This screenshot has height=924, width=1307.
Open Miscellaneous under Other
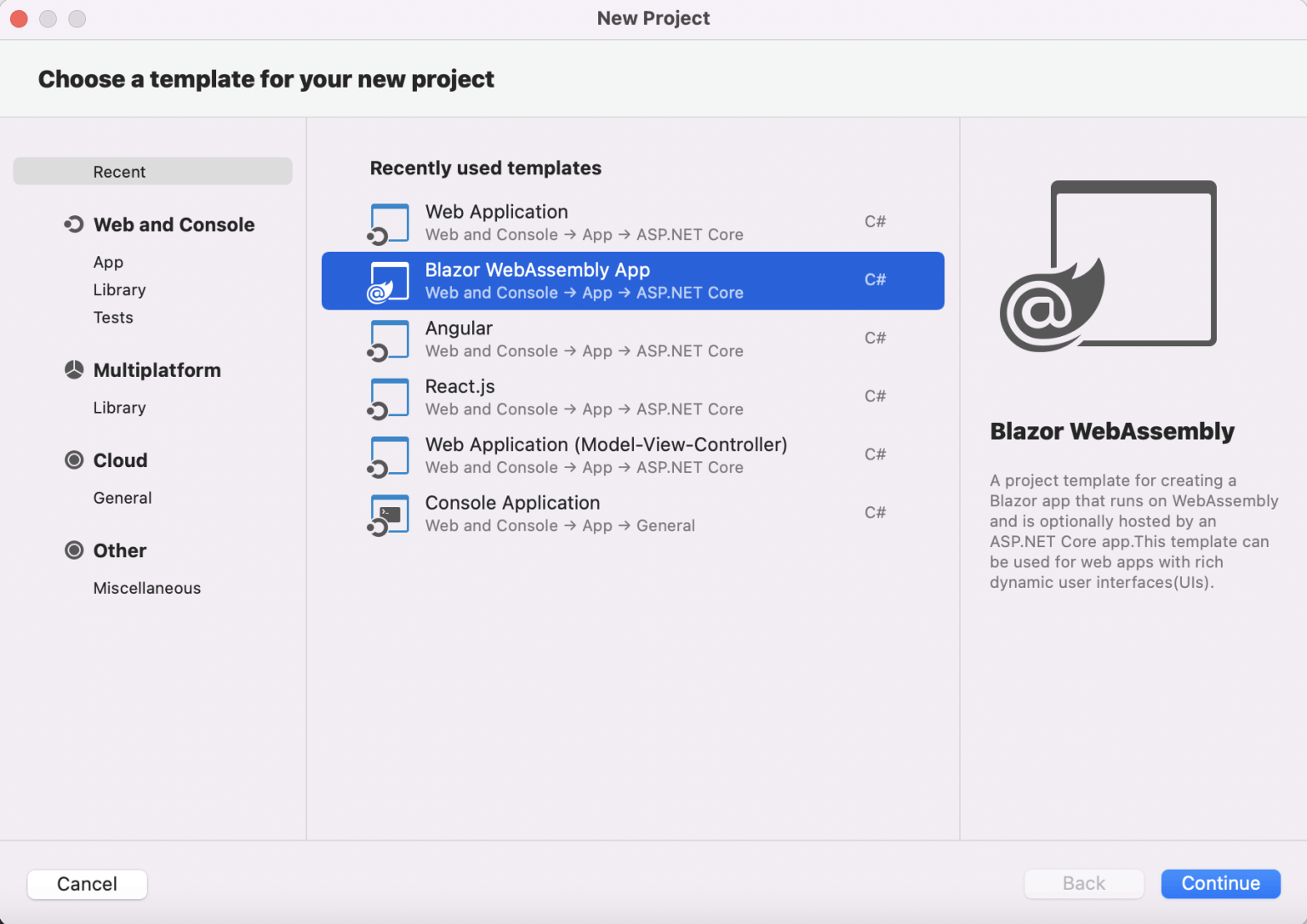click(x=147, y=588)
